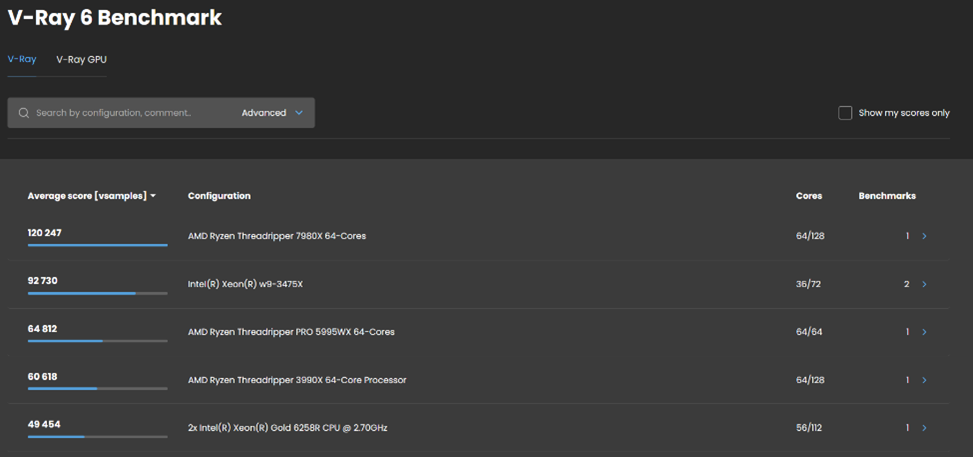Click AMD Ryzen Threadripper 7980X 64-Cores entry
Image resolution: width=973 pixels, height=457 pixels.
[x=277, y=237]
